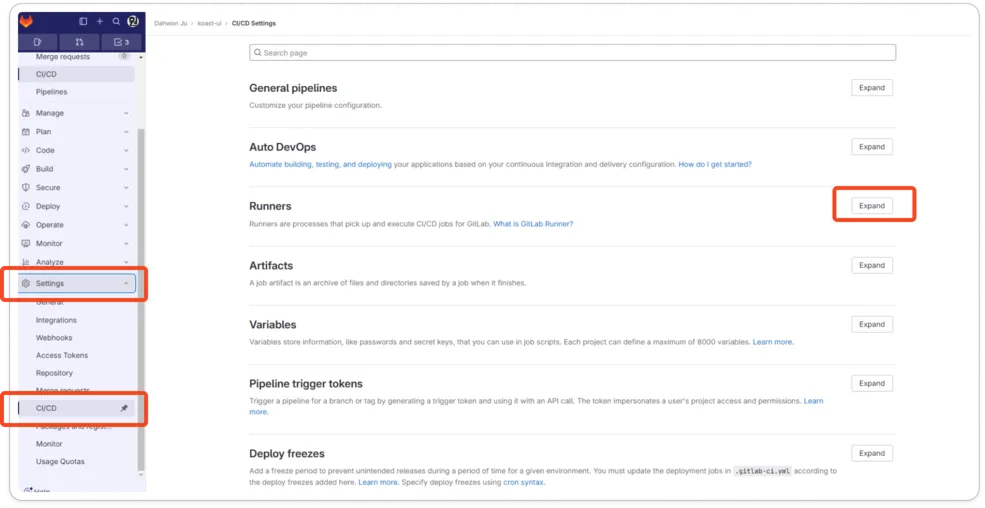Viewport: 985px width, 508px height.
Task: Open merge requests icon in top bar
Action: coord(79,42)
